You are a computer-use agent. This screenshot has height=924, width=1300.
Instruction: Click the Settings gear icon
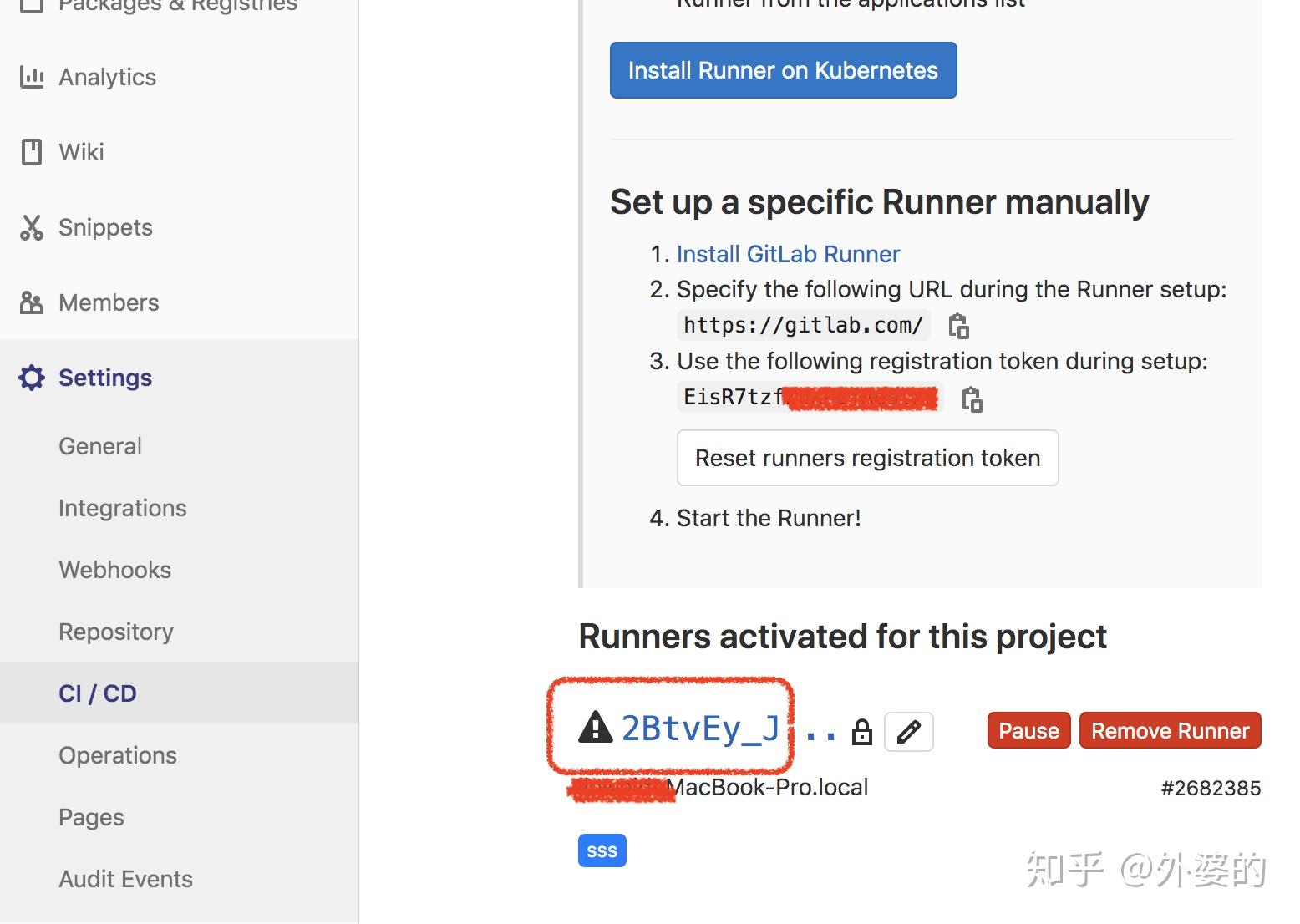pyautogui.click(x=32, y=378)
